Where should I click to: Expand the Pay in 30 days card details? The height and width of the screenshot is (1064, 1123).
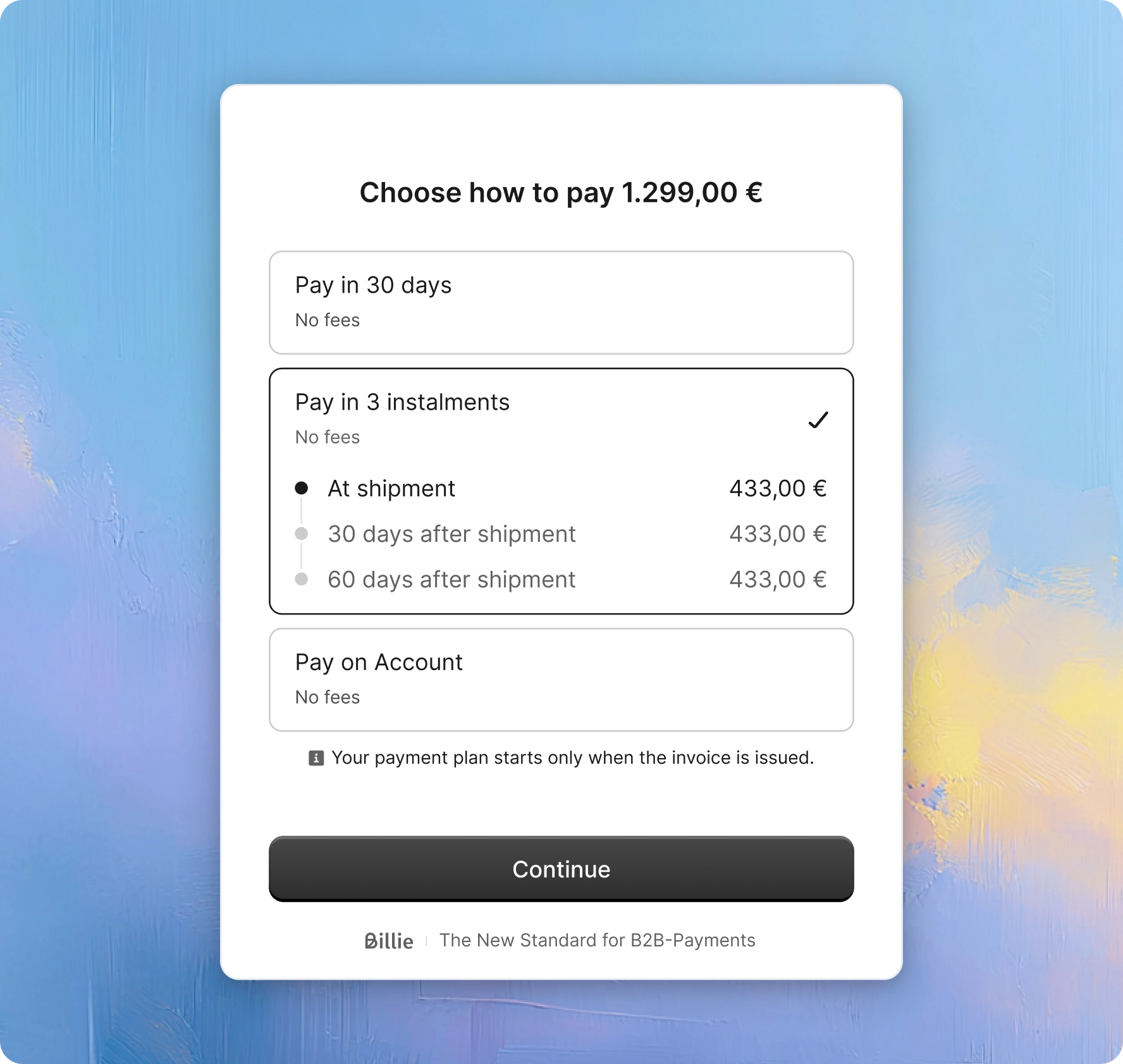click(x=561, y=302)
